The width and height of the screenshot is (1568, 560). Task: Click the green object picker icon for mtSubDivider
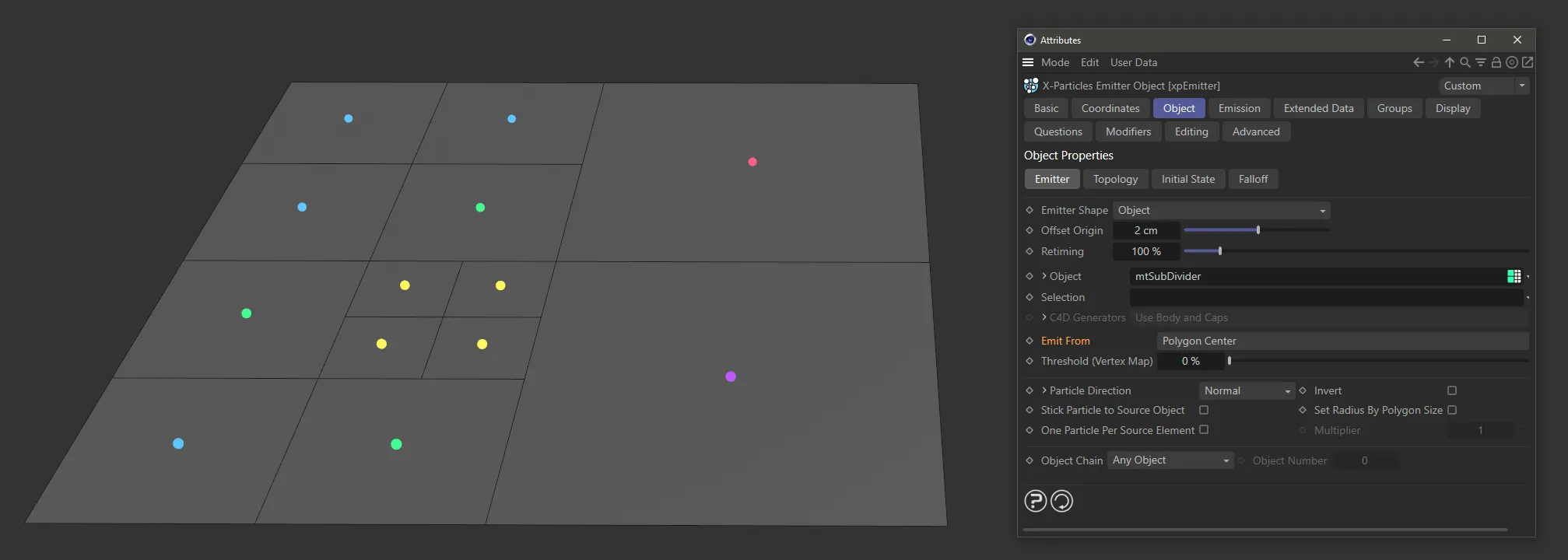tap(1514, 276)
